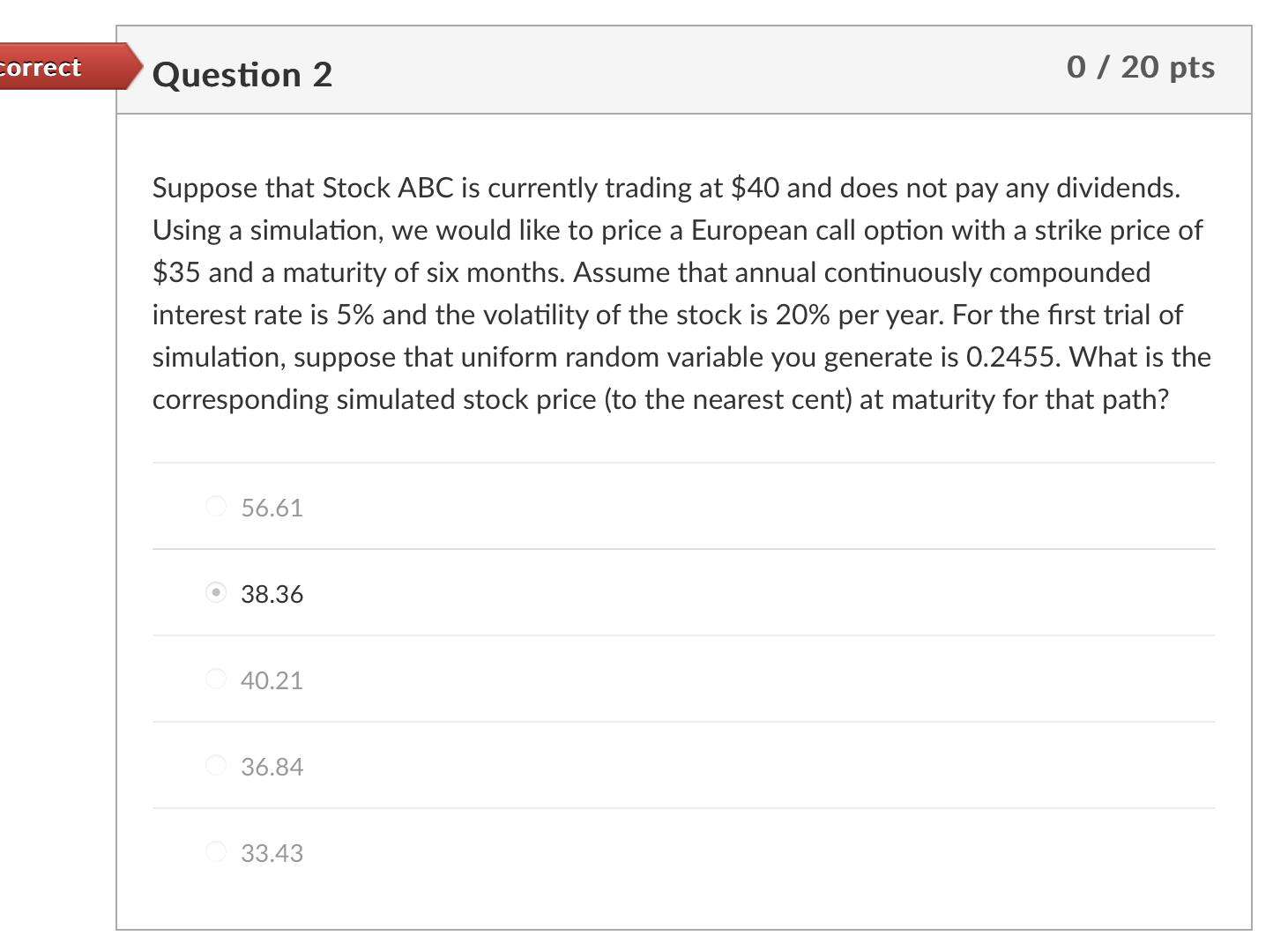
Task: Click the word 'Suppose' starting the question
Action: pos(205,189)
